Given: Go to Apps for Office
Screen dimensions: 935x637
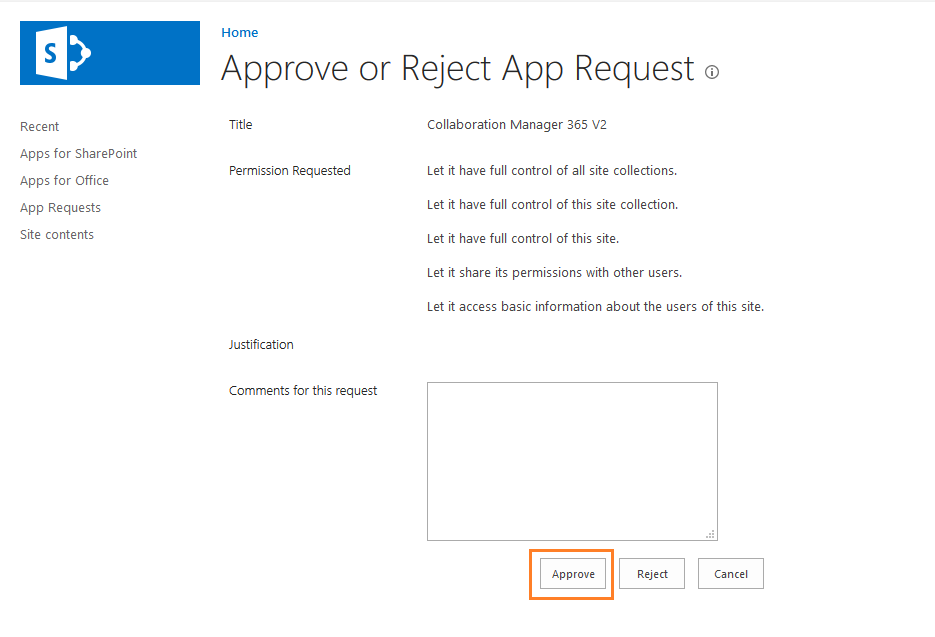Looking at the screenshot, I should point(64,180).
